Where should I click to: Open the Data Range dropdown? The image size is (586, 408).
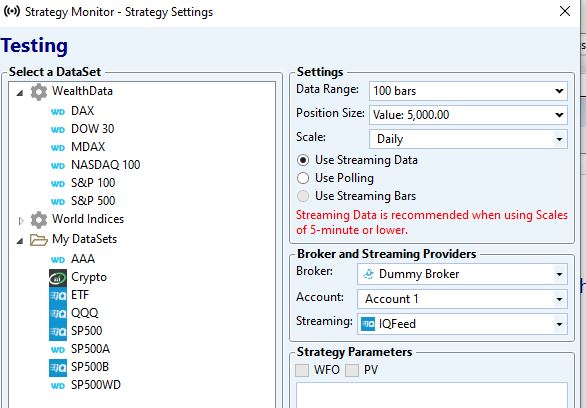[559, 91]
